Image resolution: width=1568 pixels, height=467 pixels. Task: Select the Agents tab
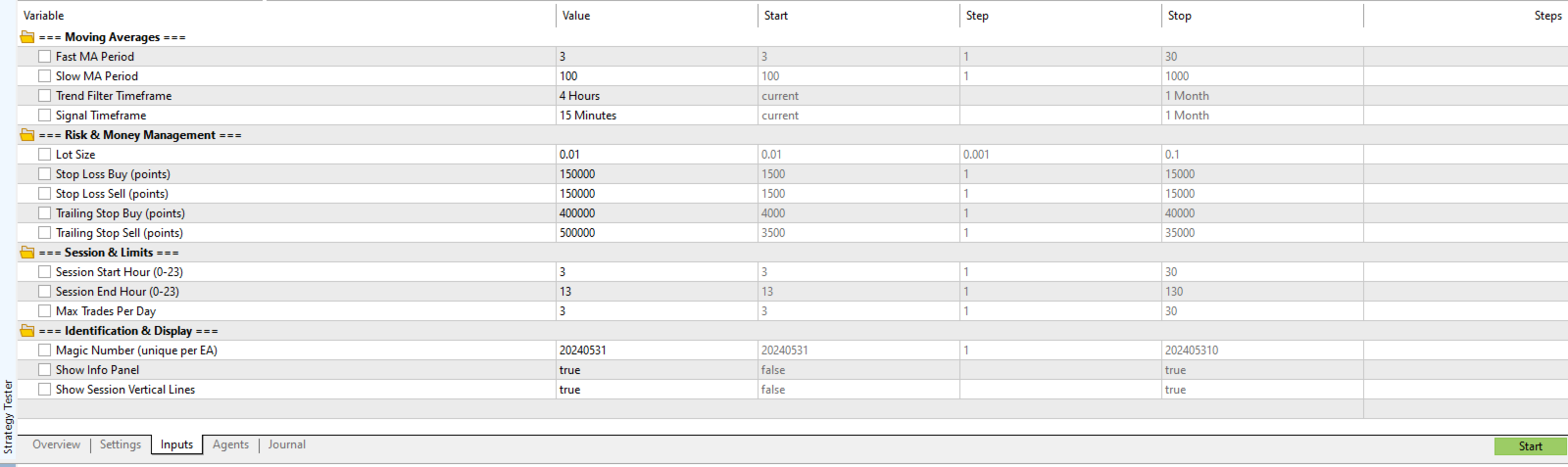(231, 444)
